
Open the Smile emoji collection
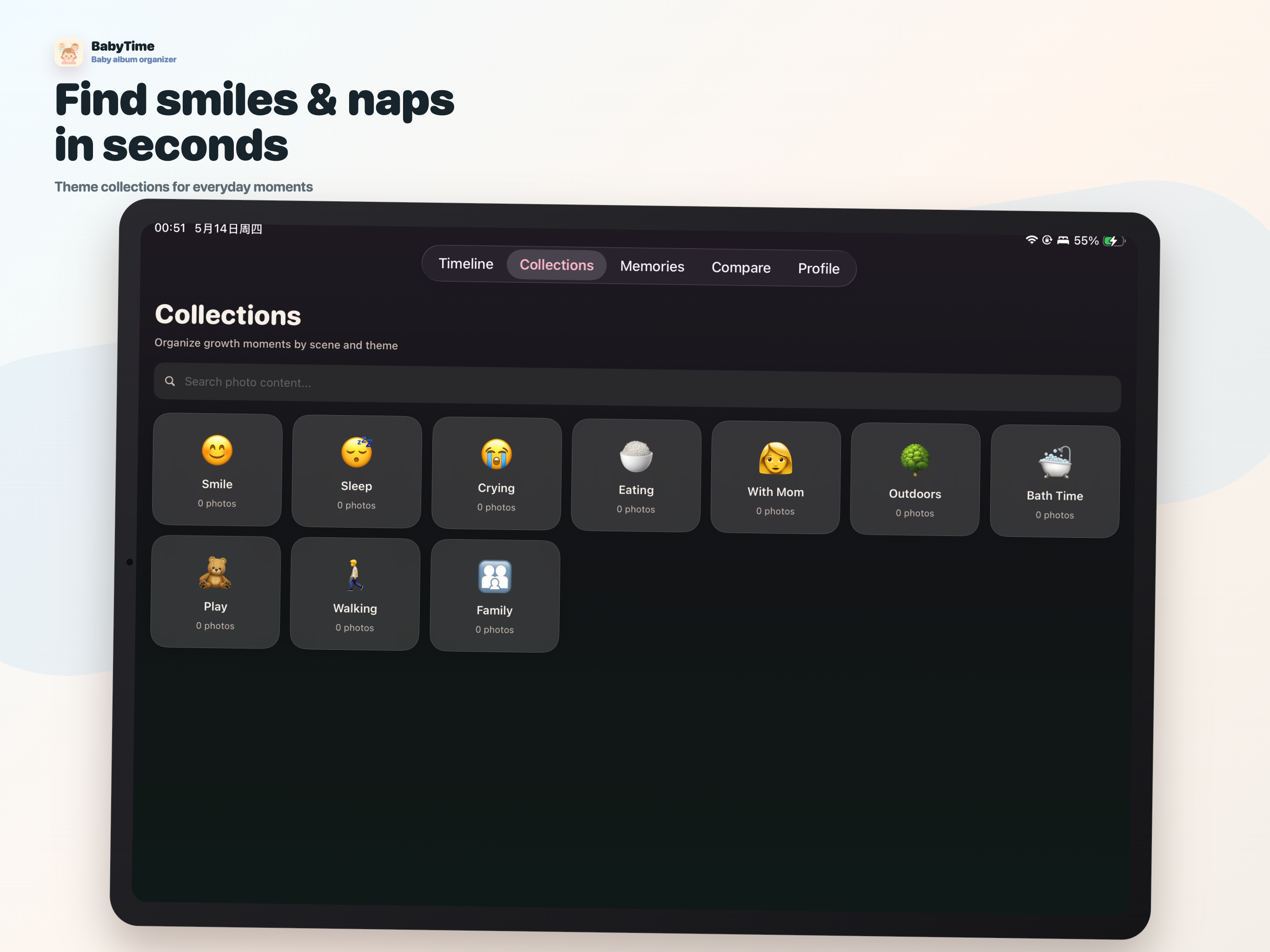tap(217, 450)
